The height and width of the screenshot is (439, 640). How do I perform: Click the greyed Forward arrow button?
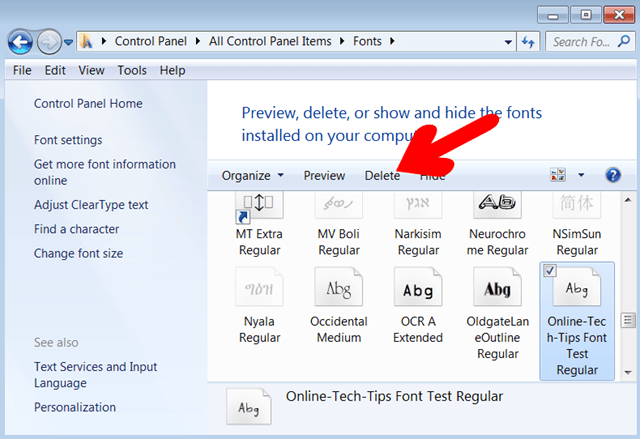click(x=49, y=42)
